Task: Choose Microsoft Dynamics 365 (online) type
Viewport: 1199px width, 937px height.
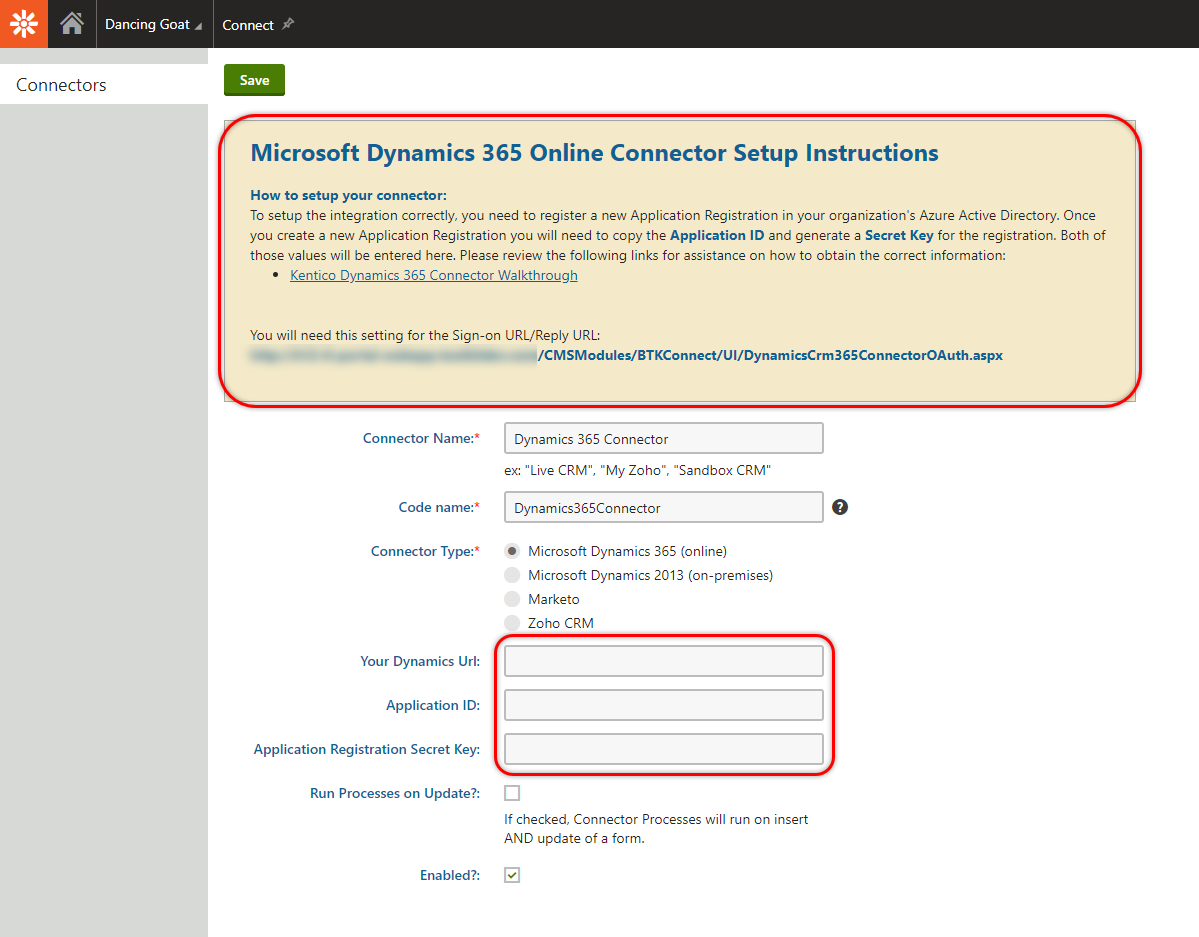Action: tap(512, 551)
